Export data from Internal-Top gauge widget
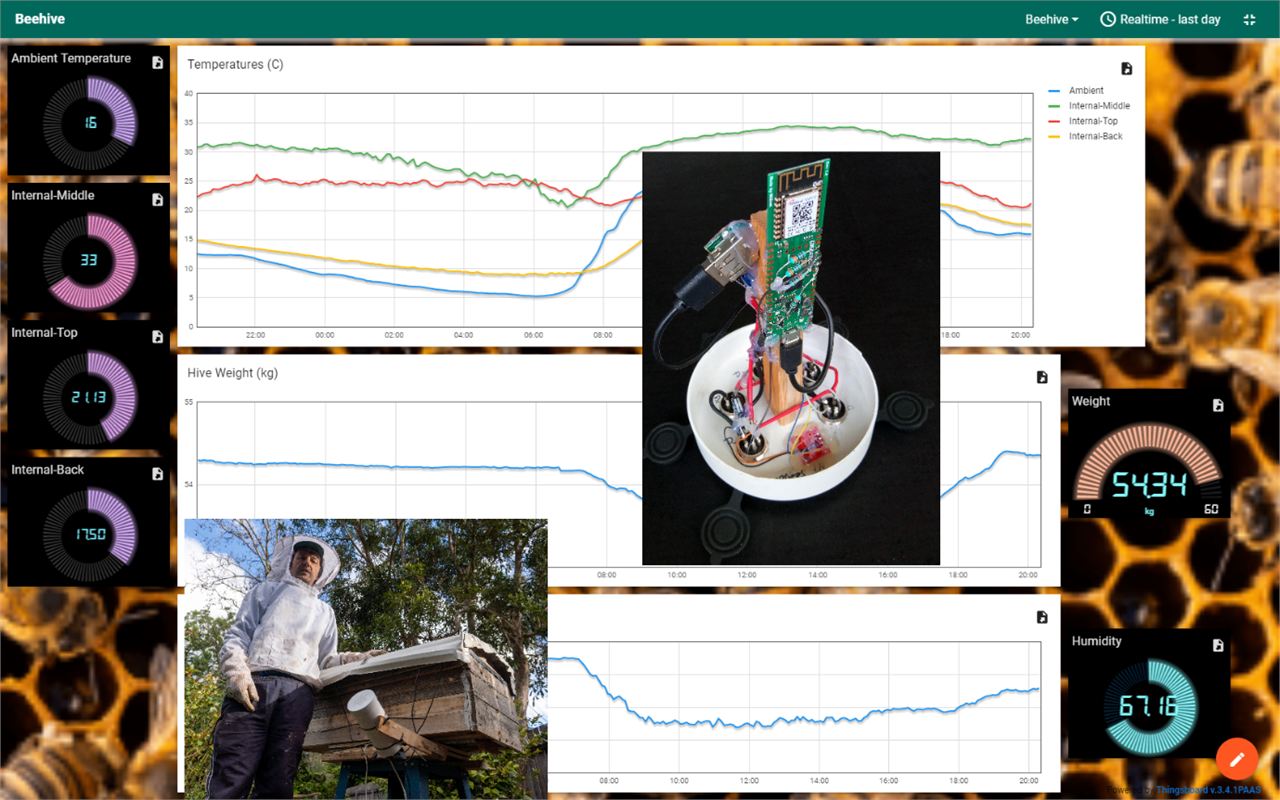 pyautogui.click(x=157, y=337)
